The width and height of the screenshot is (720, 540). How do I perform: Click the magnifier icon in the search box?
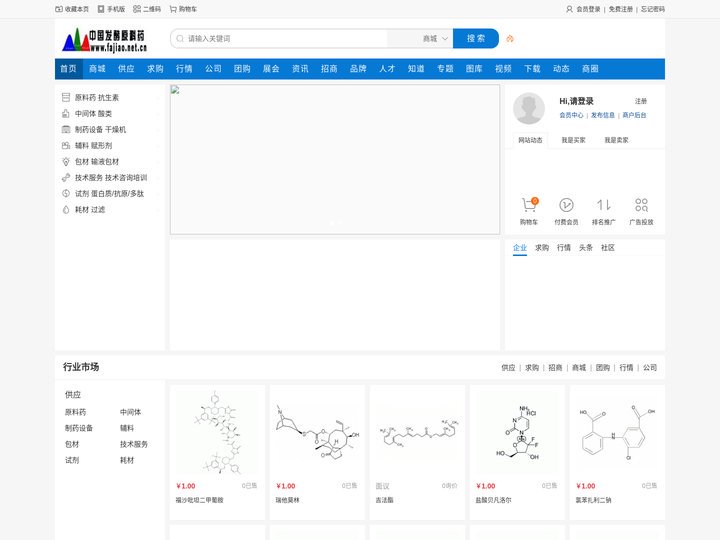pos(180,39)
